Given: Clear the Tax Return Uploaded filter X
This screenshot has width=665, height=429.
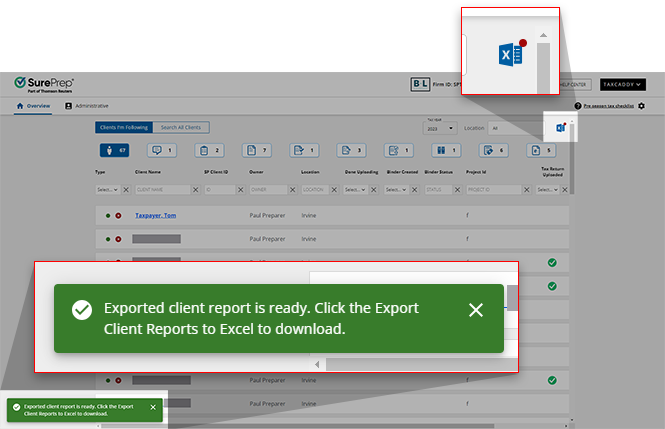Looking at the screenshot, I should click(x=565, y=189).
